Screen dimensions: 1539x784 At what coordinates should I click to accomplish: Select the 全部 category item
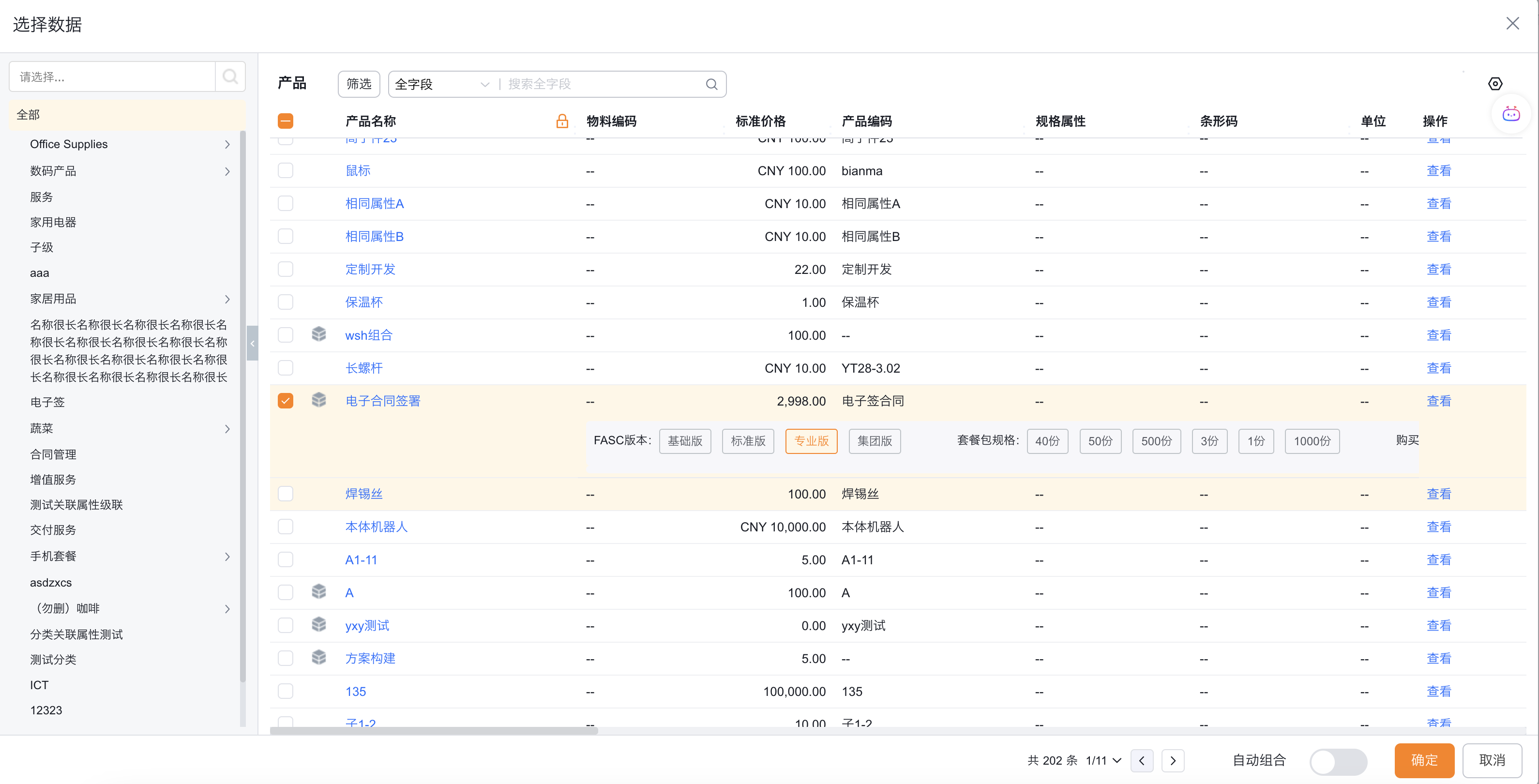coord(28,115)
